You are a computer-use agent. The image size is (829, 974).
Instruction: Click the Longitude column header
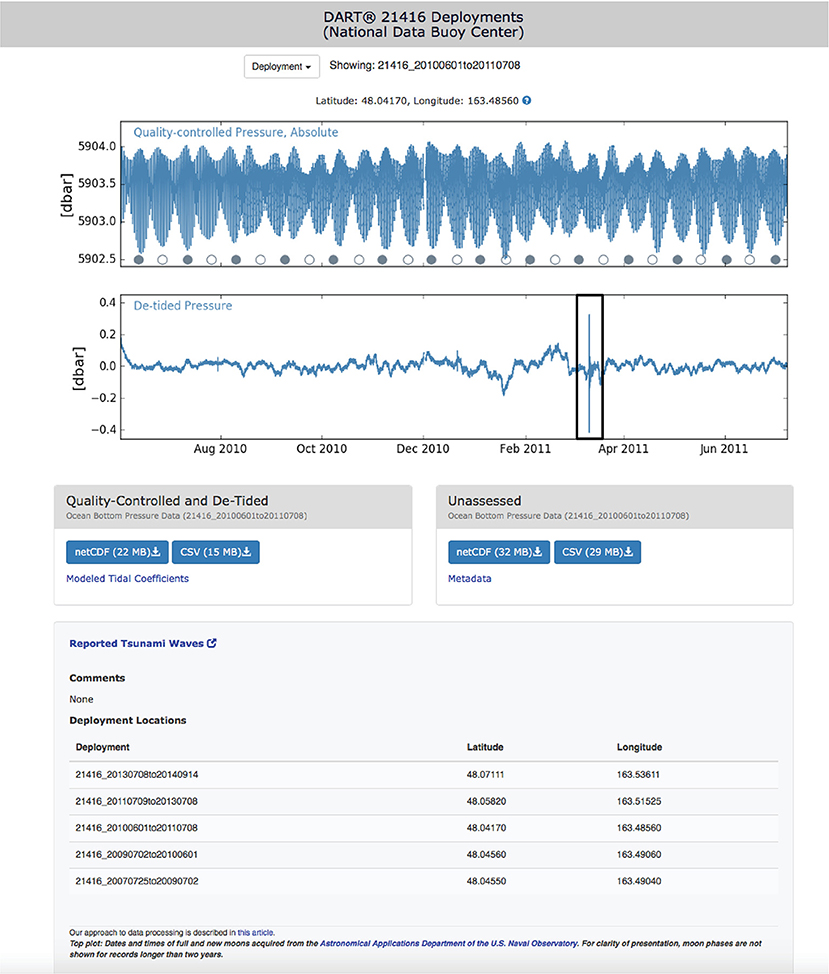[x=639, y=747]
